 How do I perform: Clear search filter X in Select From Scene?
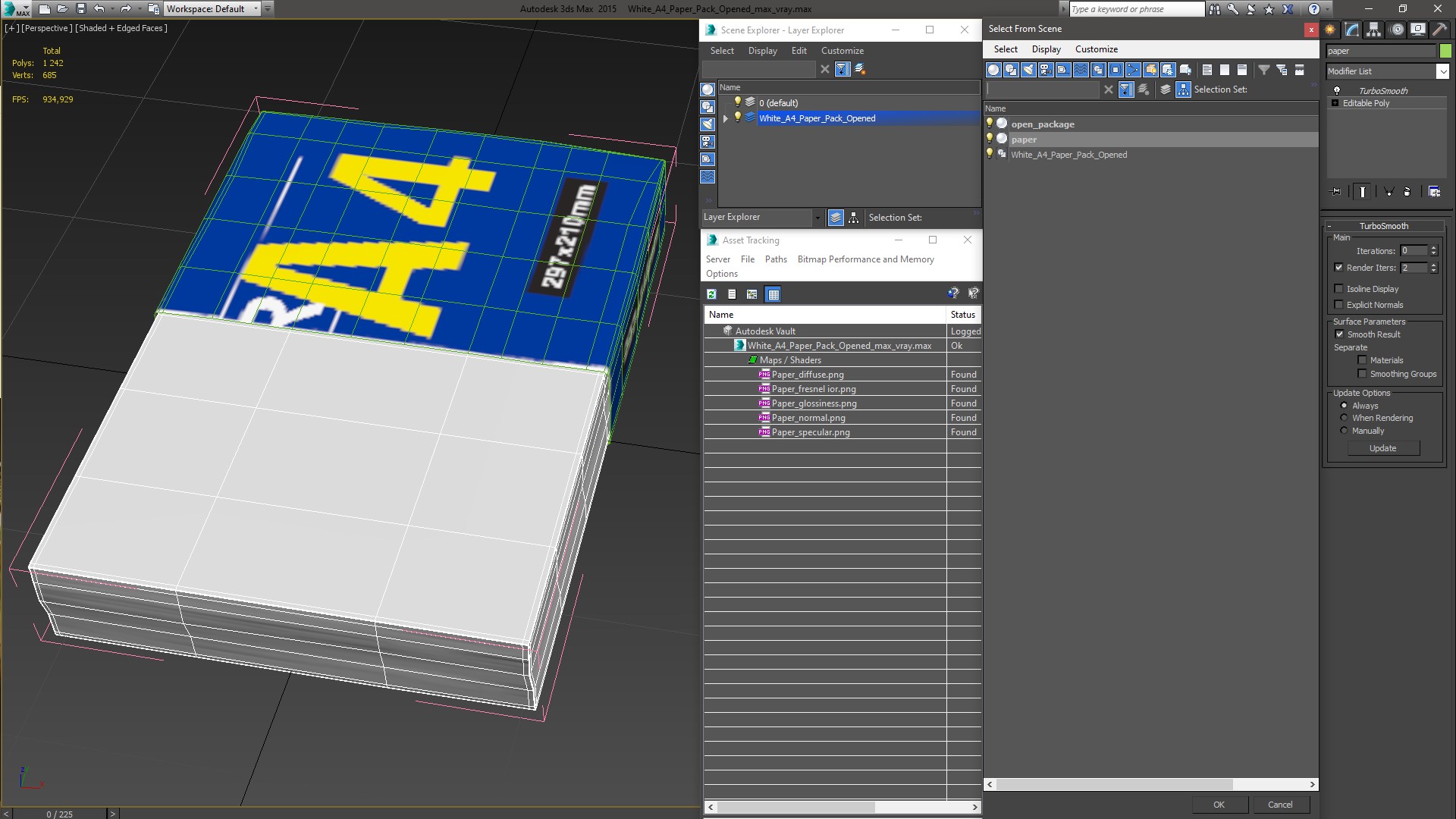(x=1108, y=89)
